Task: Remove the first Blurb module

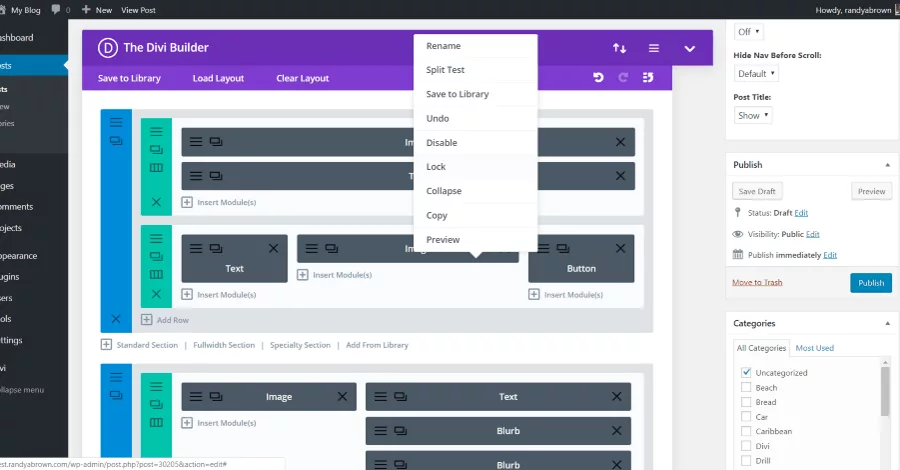Action: tap(616, 430)
